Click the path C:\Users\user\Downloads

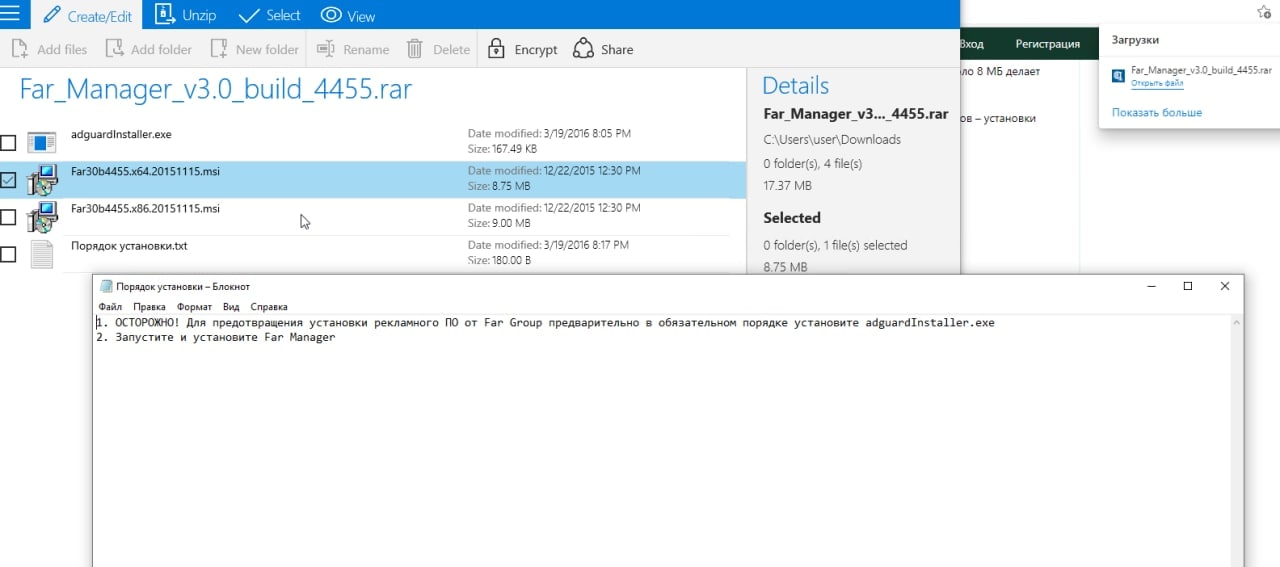pyautogui.click(x=832, y=139)
